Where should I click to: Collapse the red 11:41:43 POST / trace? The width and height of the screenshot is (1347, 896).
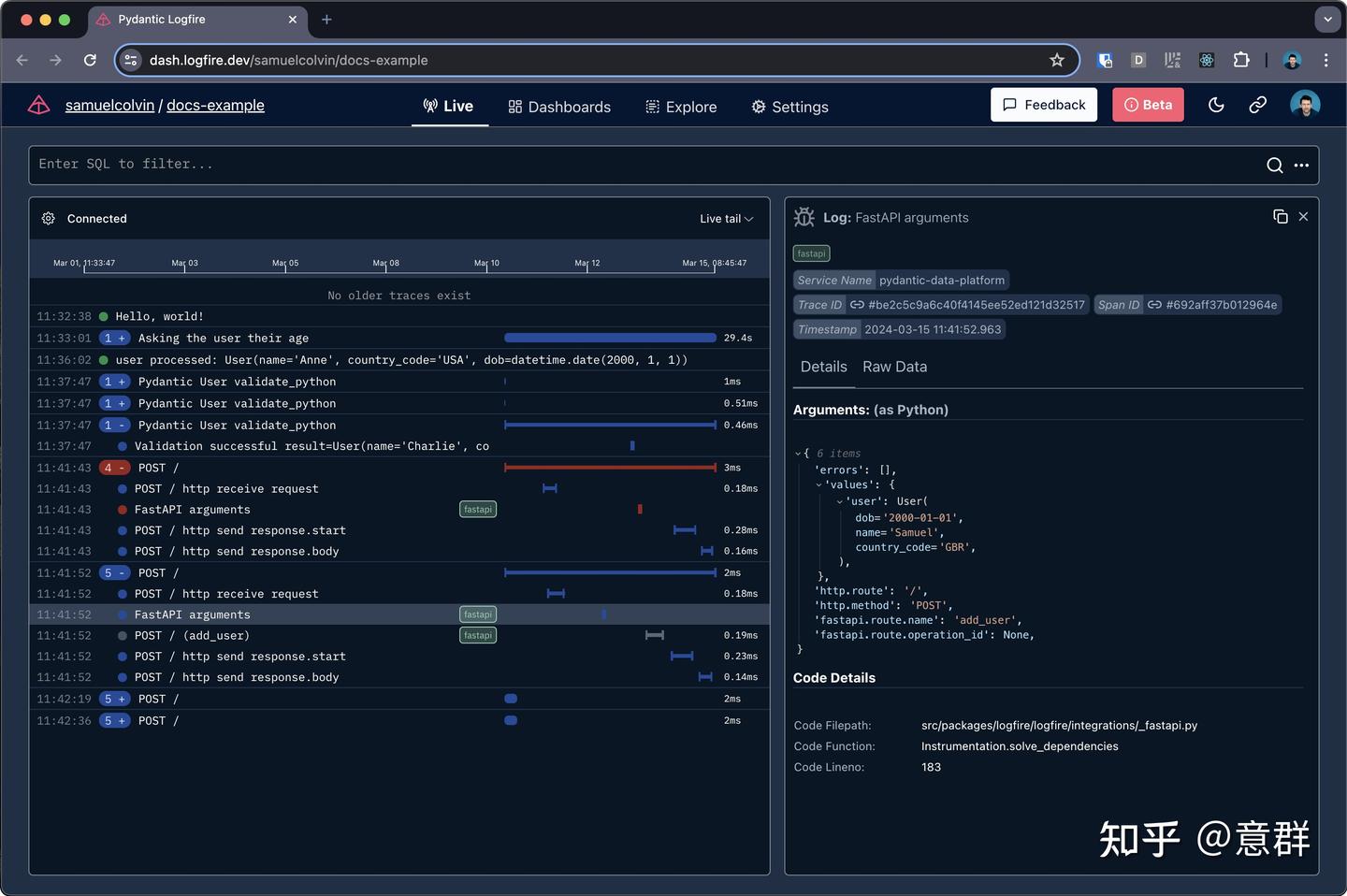[115, 468]
